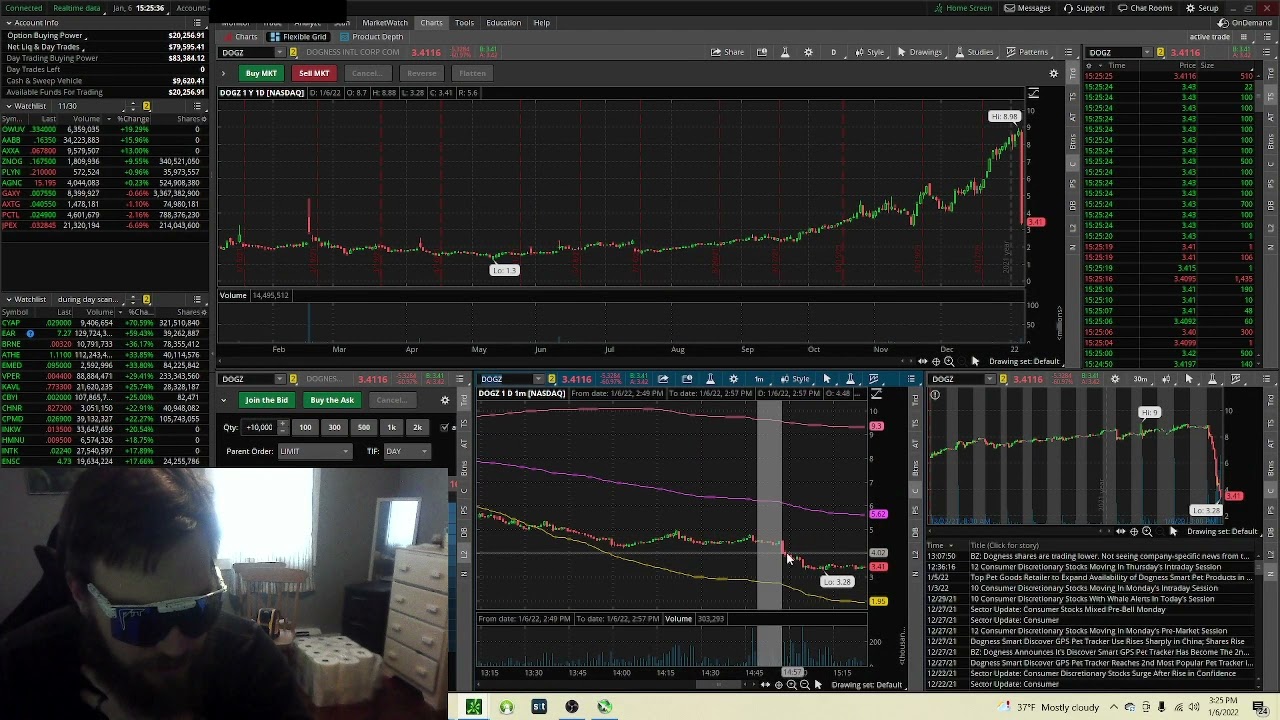Open the top chart flask studies icon

click(x=784, y=52)
